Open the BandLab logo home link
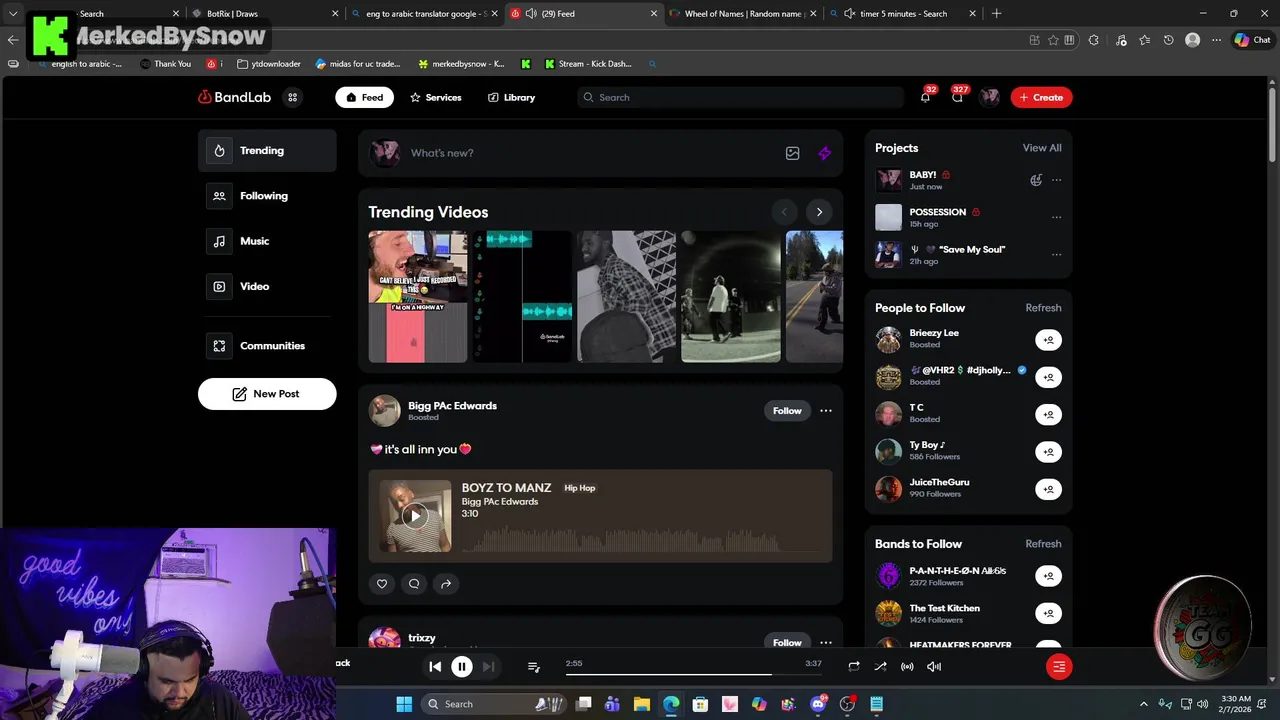This screenshot has height=720, width=1280. click(234, 97)
